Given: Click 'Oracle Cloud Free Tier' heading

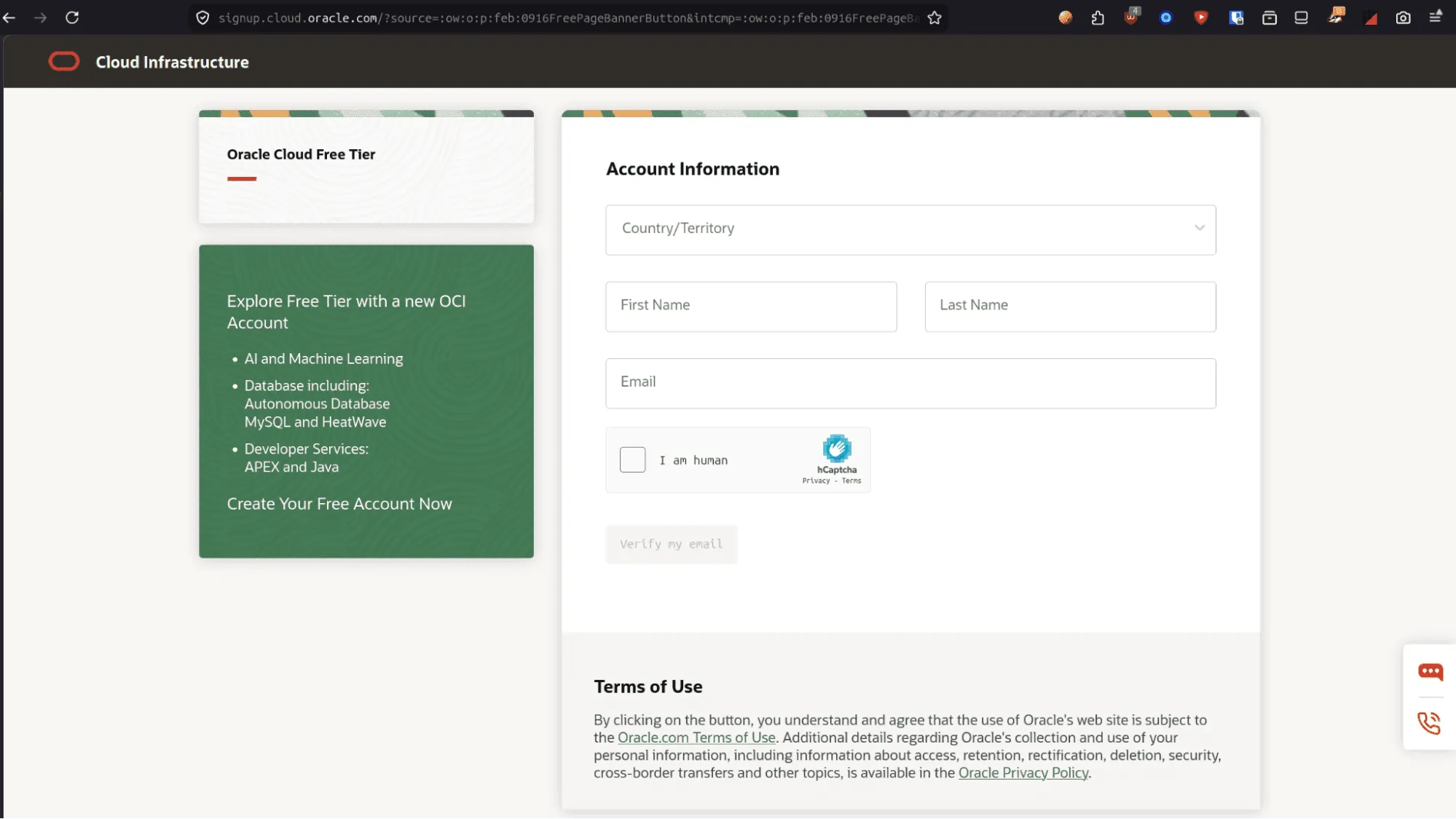Looking at the screenshot, I should click(x=301, y=154).
